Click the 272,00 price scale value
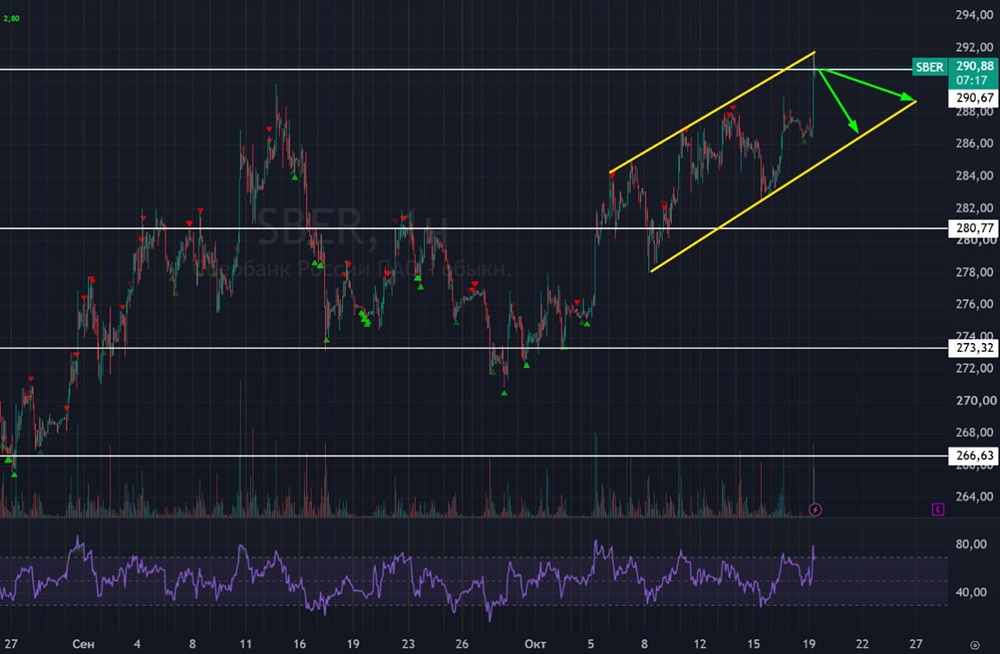1000x654 pixels. click(x=974, y=368)
